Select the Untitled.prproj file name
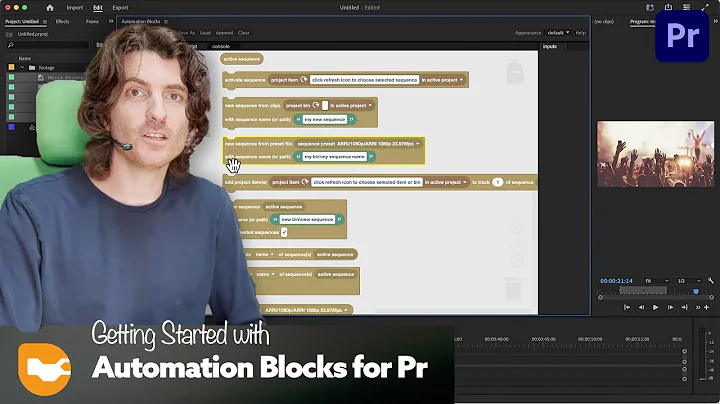Screen dimensions: 720x404 tap(32, 34)
